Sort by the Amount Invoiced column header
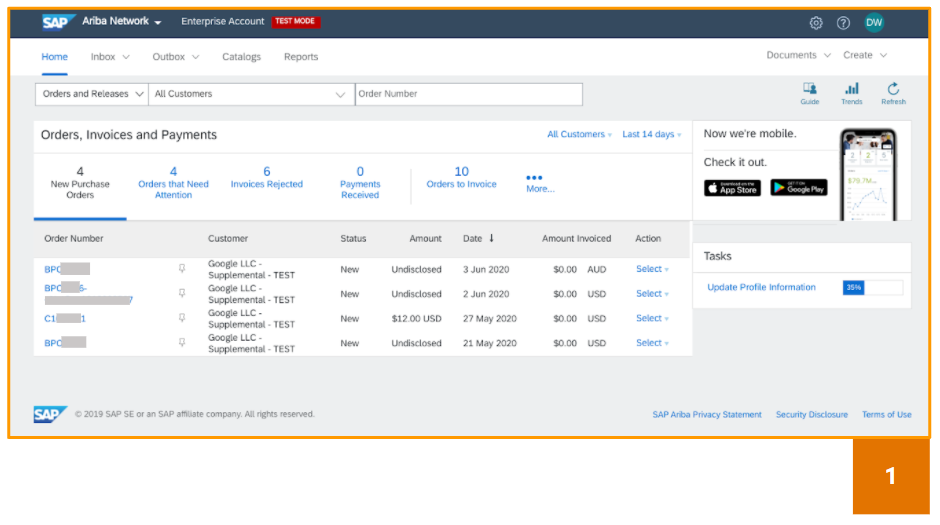Image resolution: width=940 pixels, height=525 pixels. coord(577,239)
